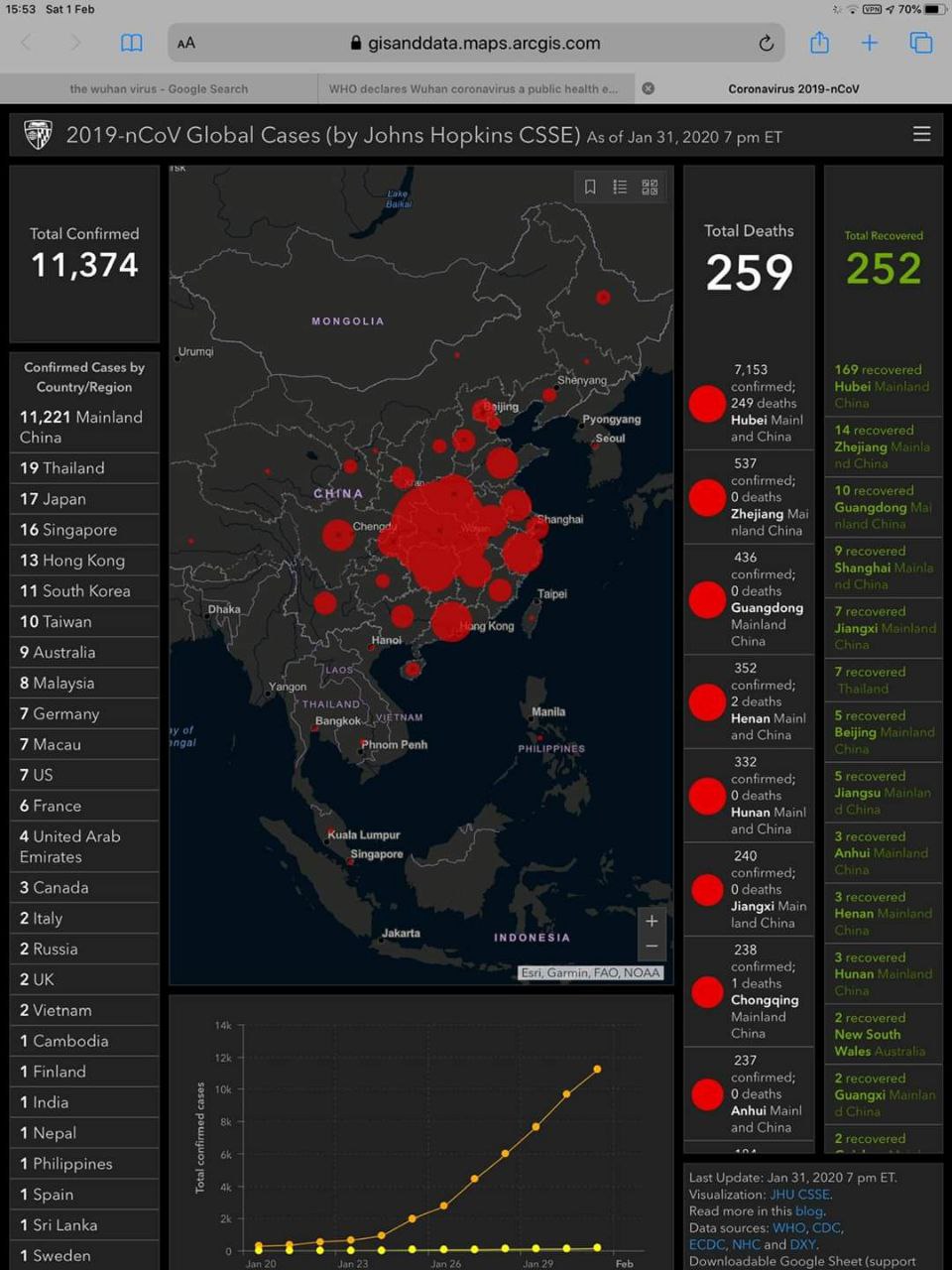Screen dimensions: 952x1270
Task: Open the AA reader text-size menu
Action: 186,43
